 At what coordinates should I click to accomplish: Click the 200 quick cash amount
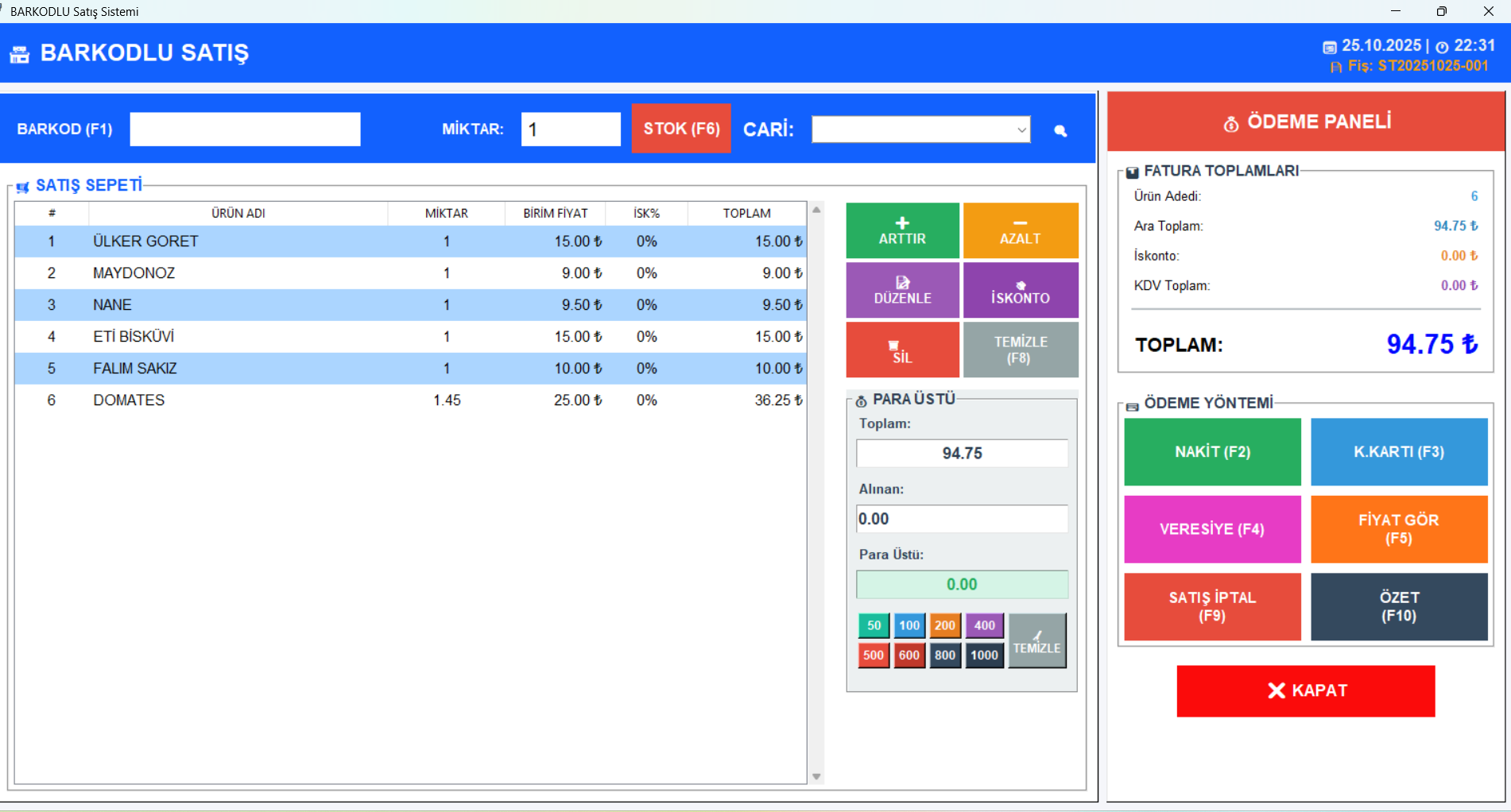[x=944, y=626]
